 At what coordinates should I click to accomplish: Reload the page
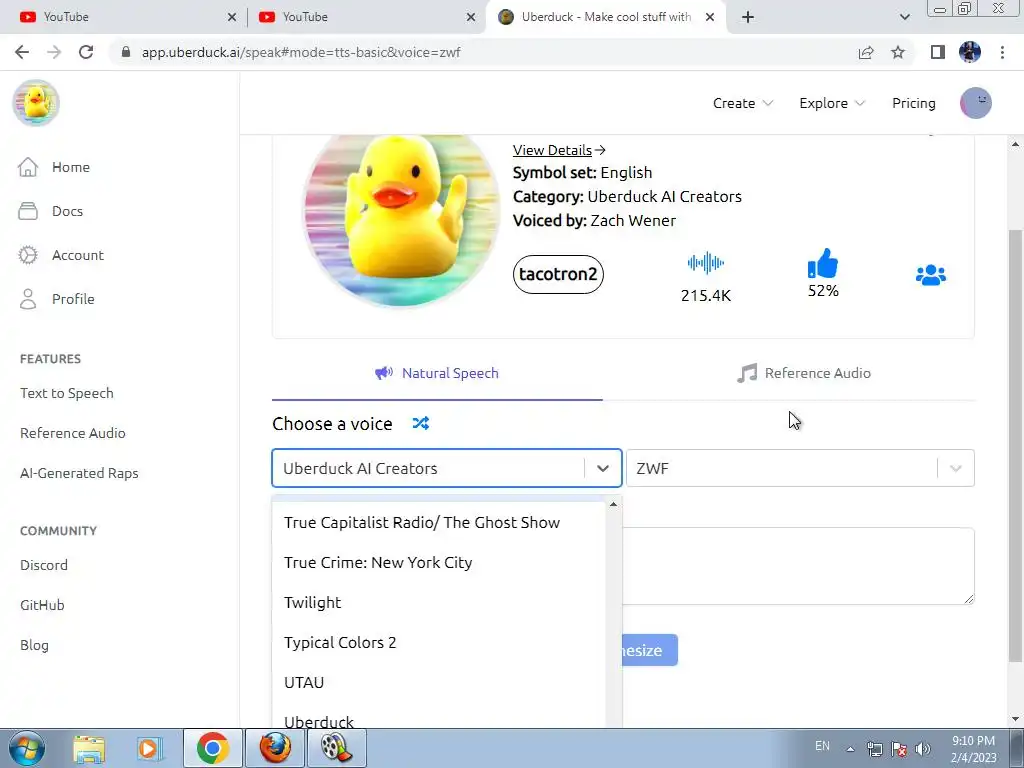tap(86, 52)
